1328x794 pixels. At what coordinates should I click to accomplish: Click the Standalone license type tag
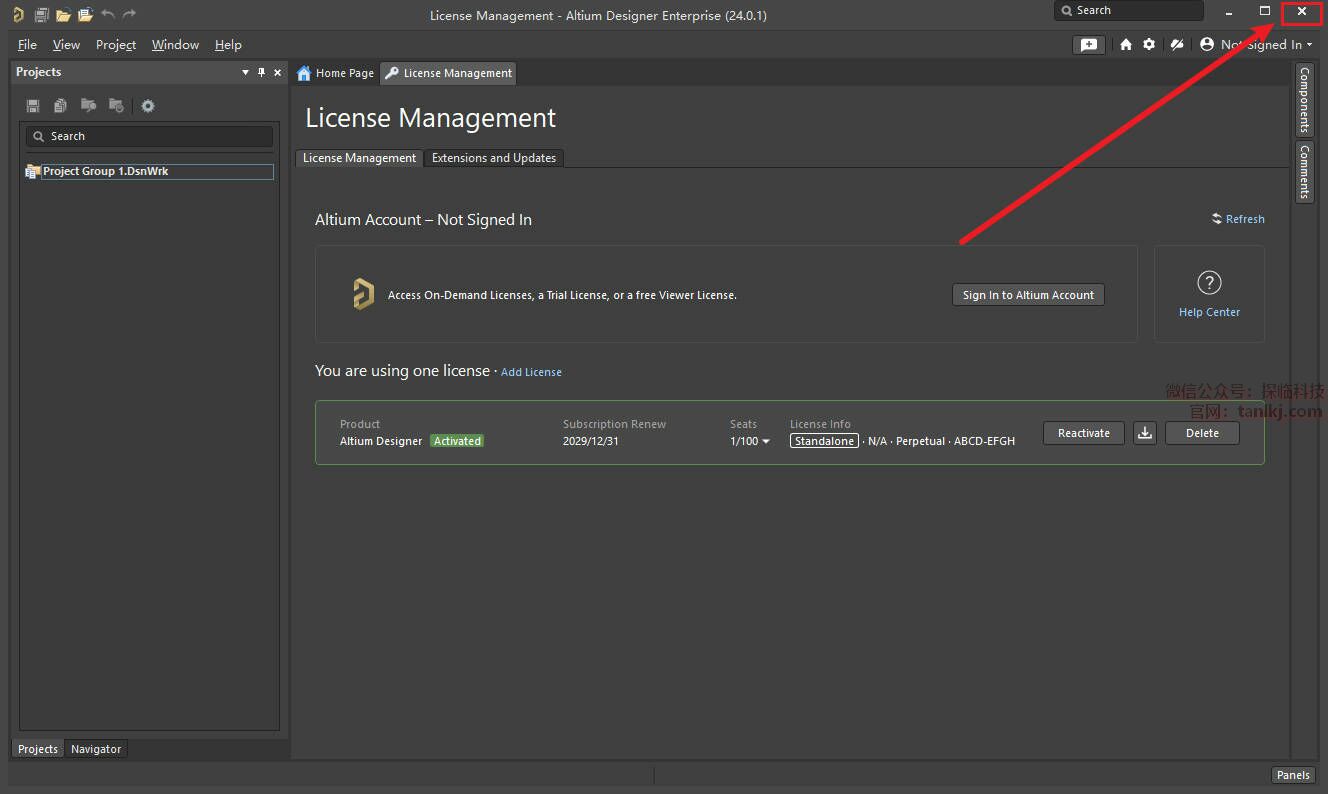pos(824,441)
